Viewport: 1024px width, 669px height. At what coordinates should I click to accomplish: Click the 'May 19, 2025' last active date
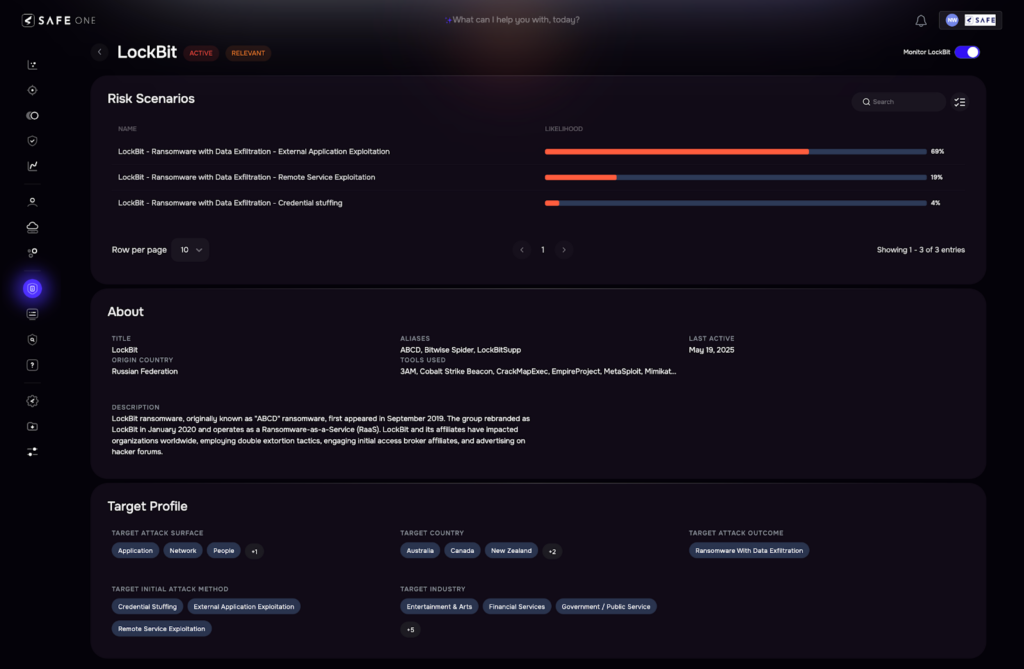[711, 350]
